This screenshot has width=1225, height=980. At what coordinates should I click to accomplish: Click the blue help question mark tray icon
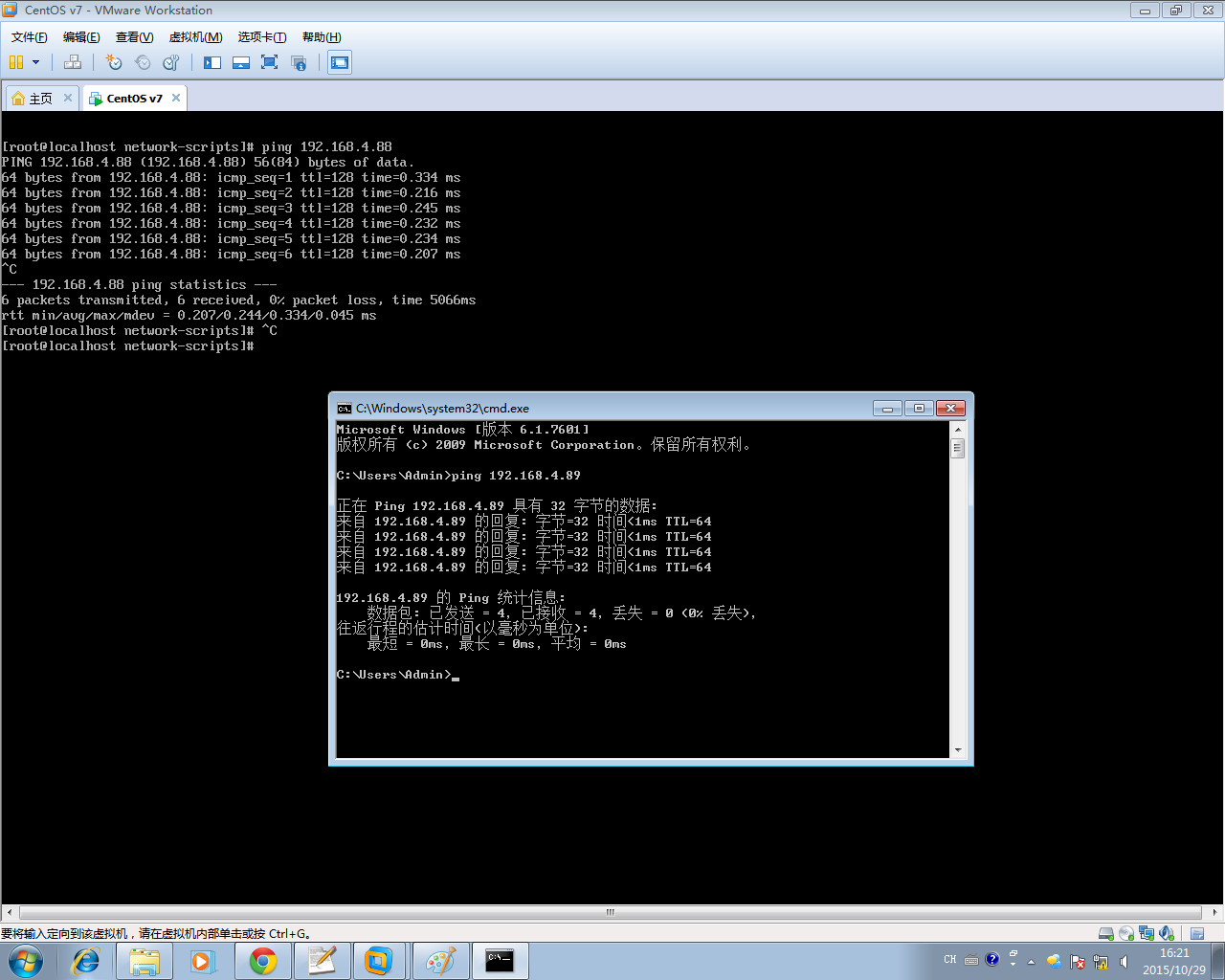click(992, 959)
